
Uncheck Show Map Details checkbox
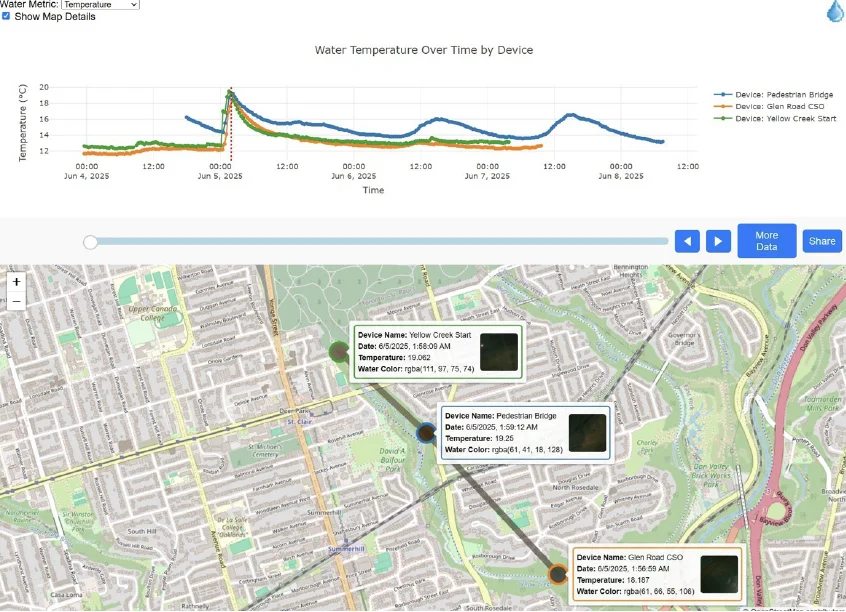pyautogui.click(x=7, y=17)
